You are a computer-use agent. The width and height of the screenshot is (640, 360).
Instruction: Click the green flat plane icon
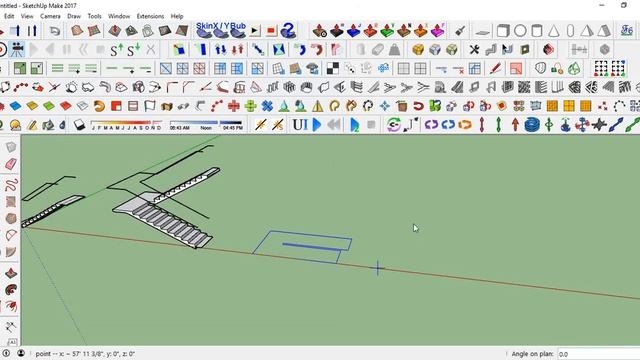pyautogui.click(x=49, y=106)
